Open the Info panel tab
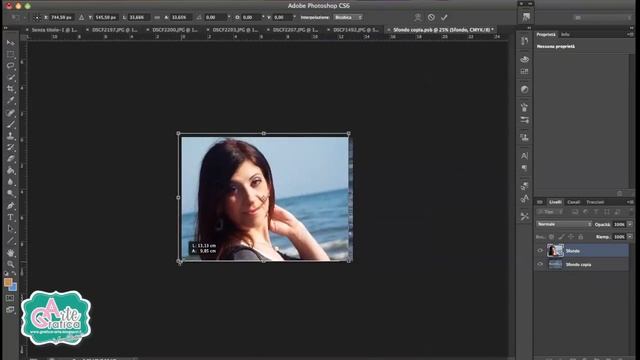This screenshot has height=360, width=640. point(565,35)
